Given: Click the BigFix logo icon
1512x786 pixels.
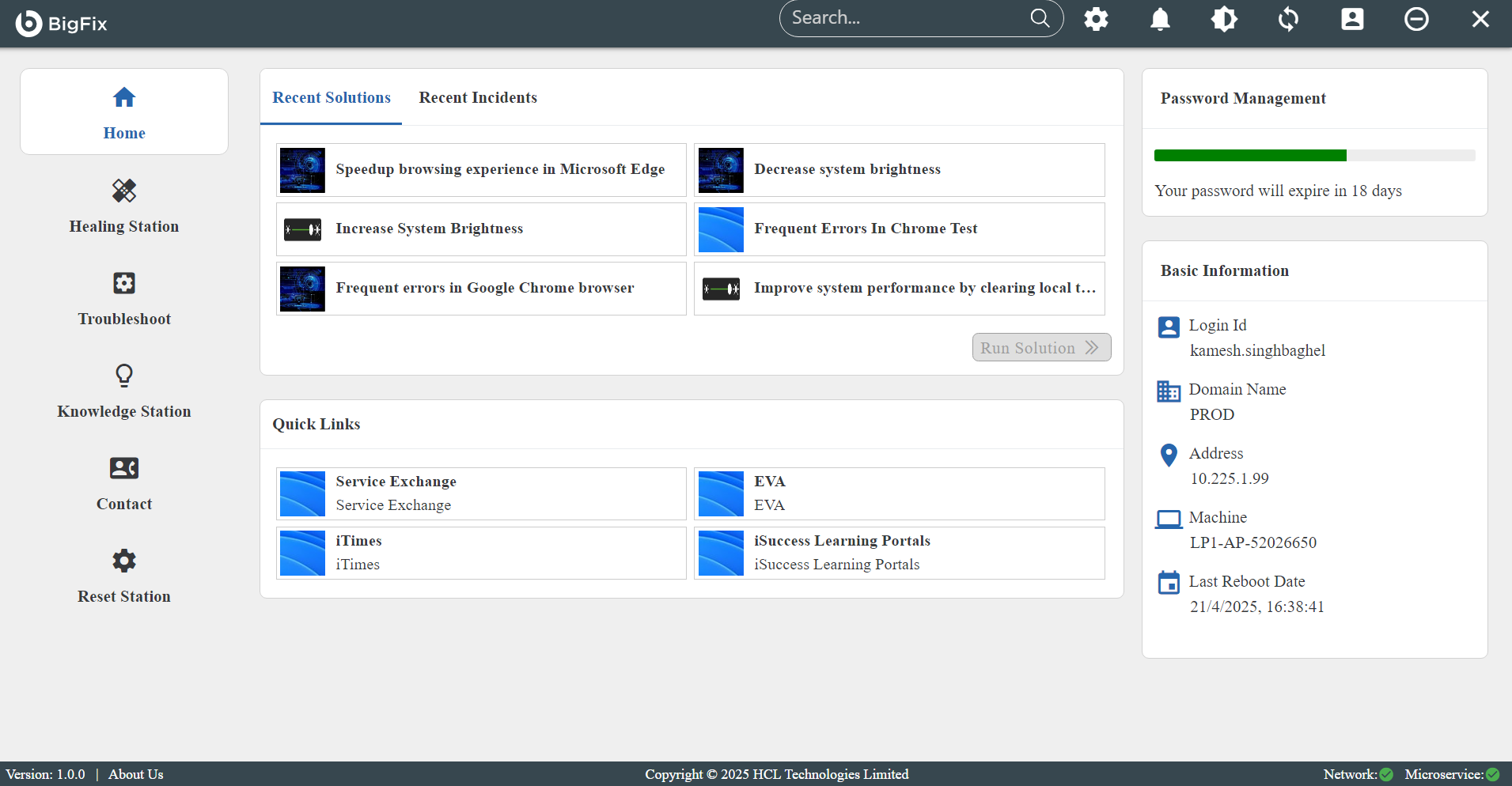Looking at the screenshot, I should click(x=28, y=23).
